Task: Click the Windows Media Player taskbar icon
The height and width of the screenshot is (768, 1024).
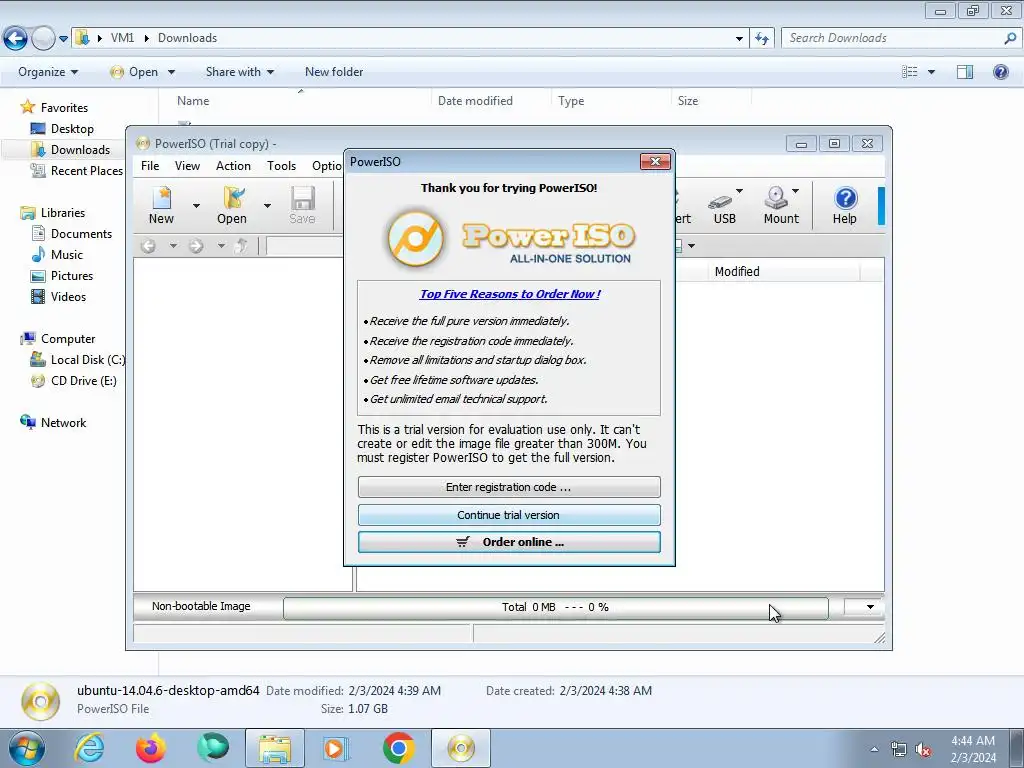Action: coord(337,748)
